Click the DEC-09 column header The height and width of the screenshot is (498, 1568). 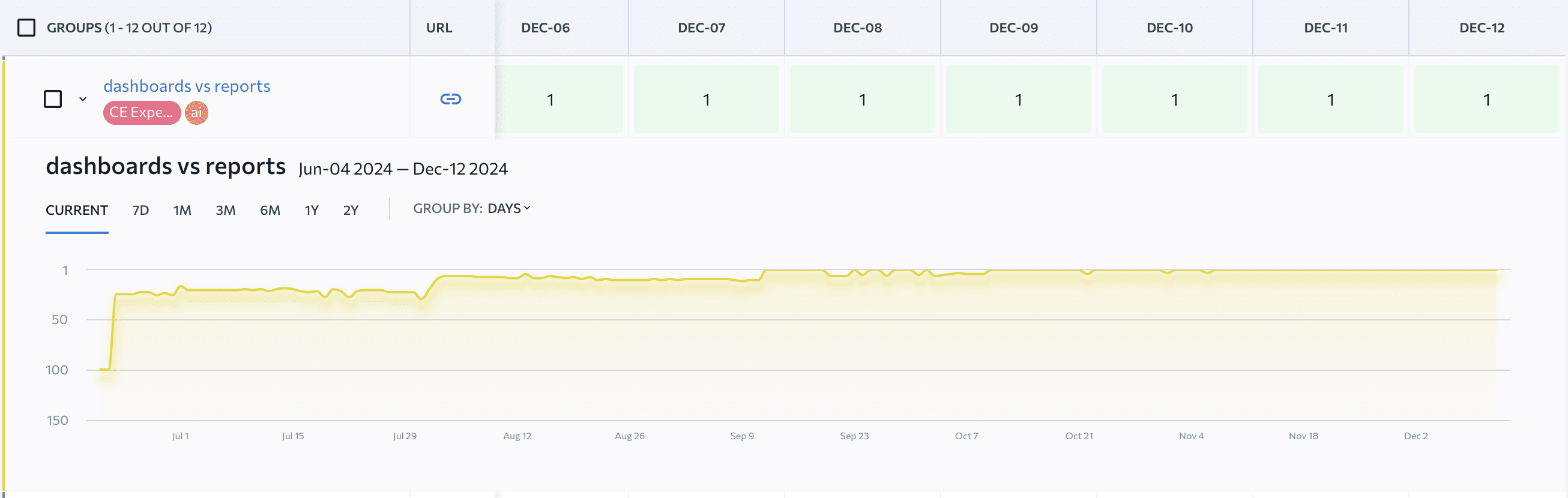tap(1013, 28)
